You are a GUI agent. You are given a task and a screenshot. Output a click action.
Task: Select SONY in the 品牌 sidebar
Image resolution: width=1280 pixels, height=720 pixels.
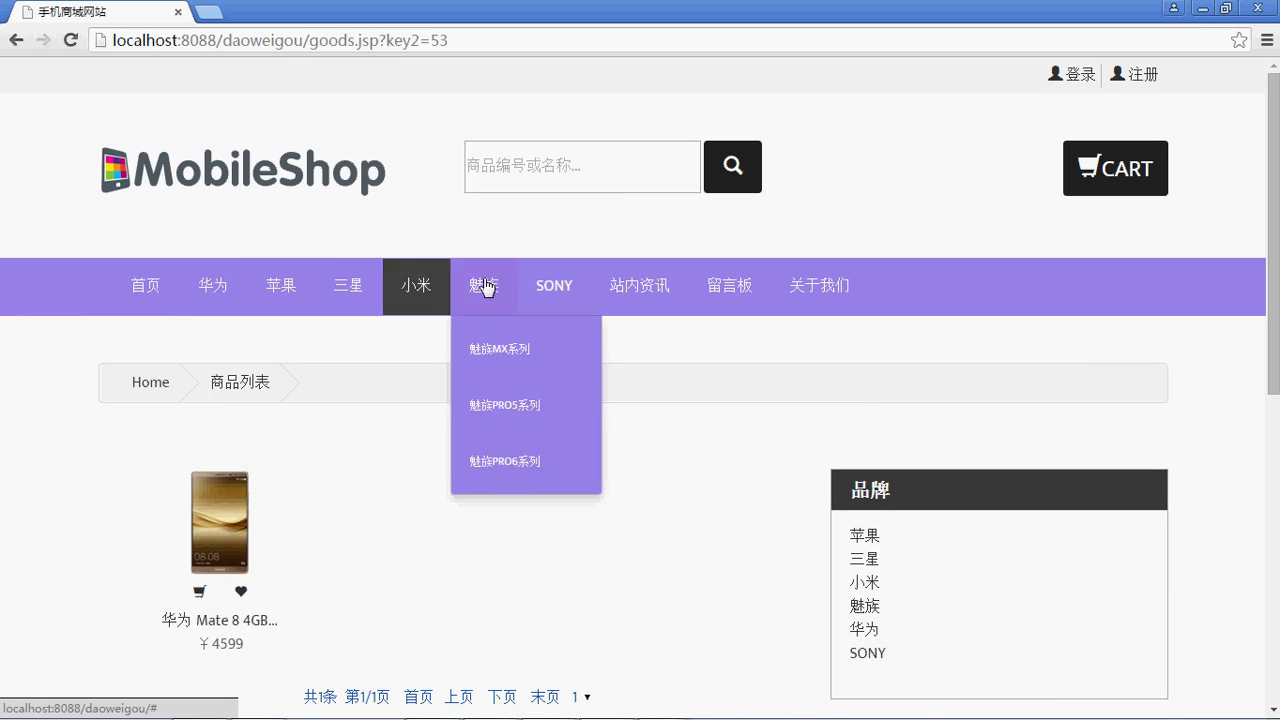pos(868,653)
